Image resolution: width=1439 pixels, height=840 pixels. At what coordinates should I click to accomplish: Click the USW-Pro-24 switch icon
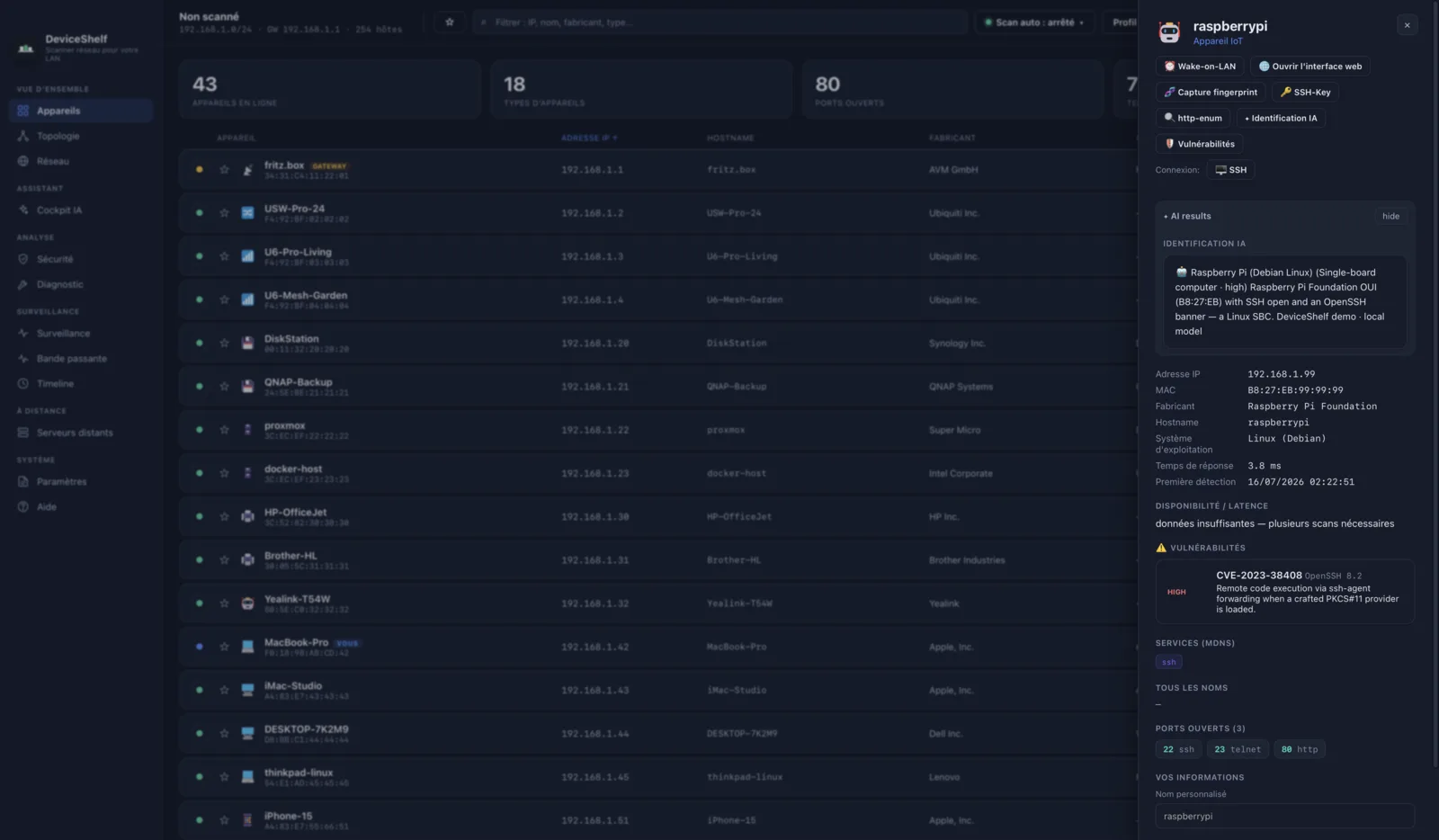(x=247, y=213)
